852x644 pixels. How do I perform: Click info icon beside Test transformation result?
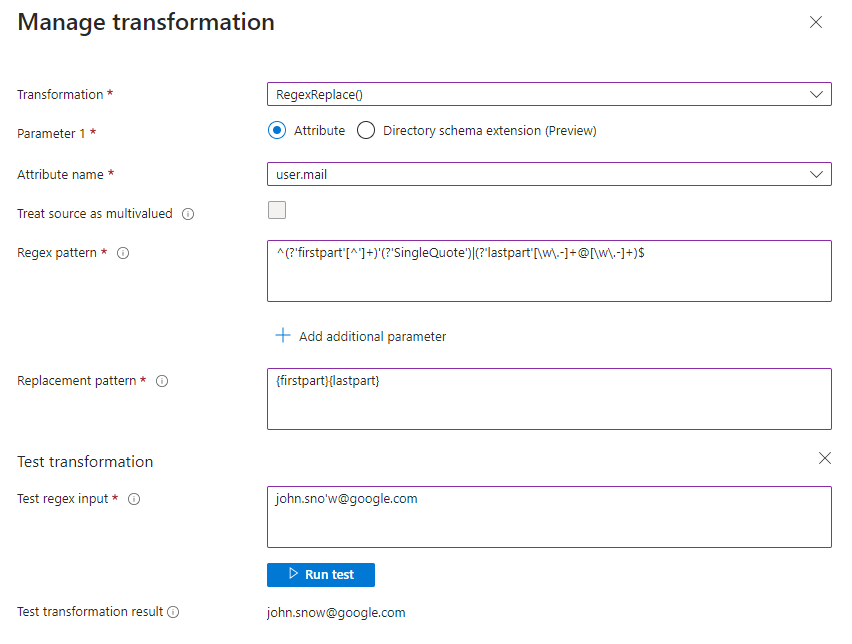click(x=173, y=612)
